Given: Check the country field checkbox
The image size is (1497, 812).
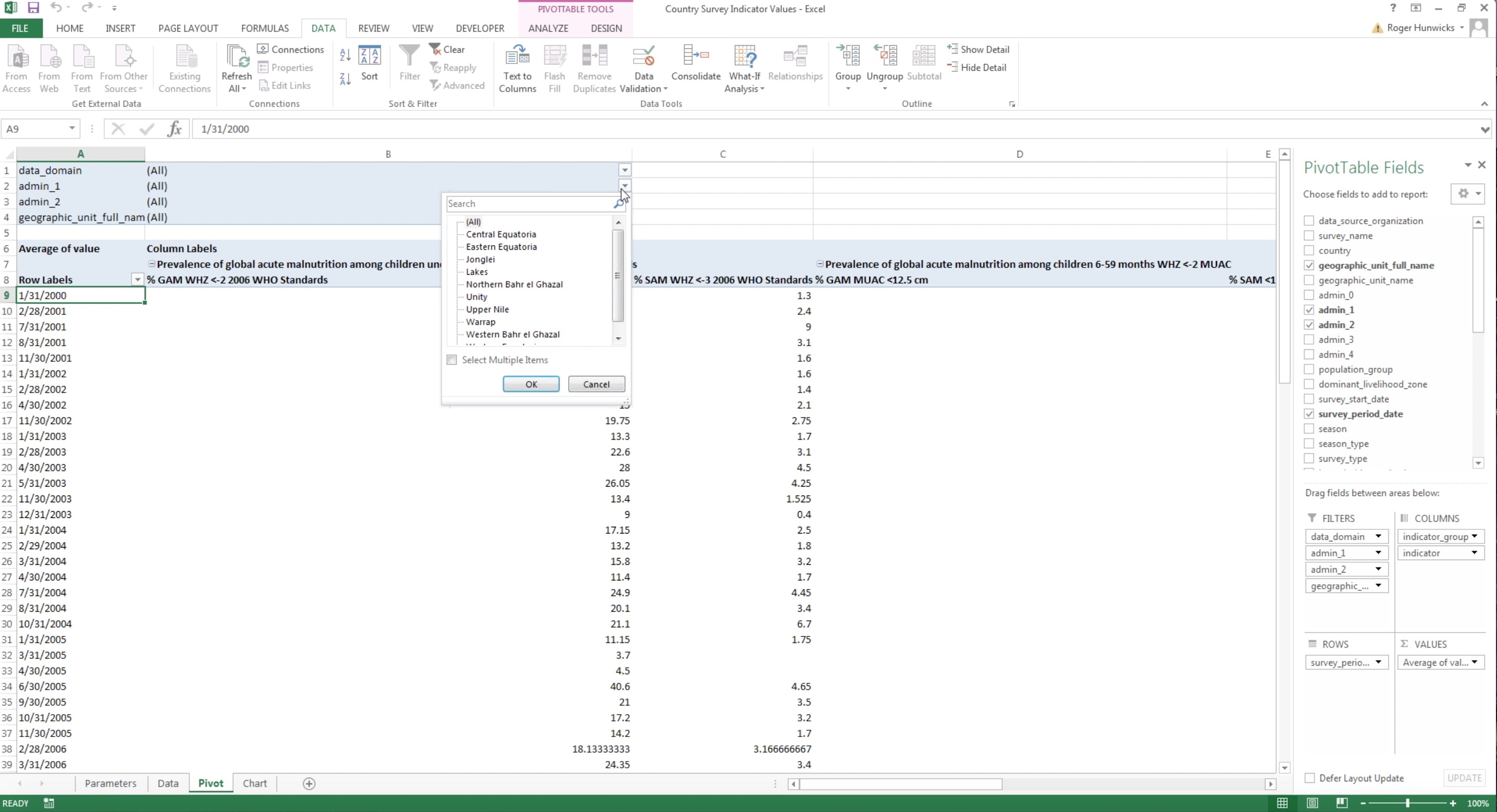Looking at the screenshot, I should point(1309,250).
